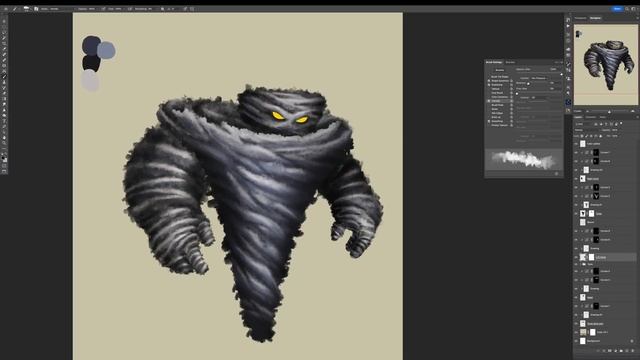Viewport: 640px width, 360px height.
Task: Switch to the Brushes tab
Action: point(510,62)
